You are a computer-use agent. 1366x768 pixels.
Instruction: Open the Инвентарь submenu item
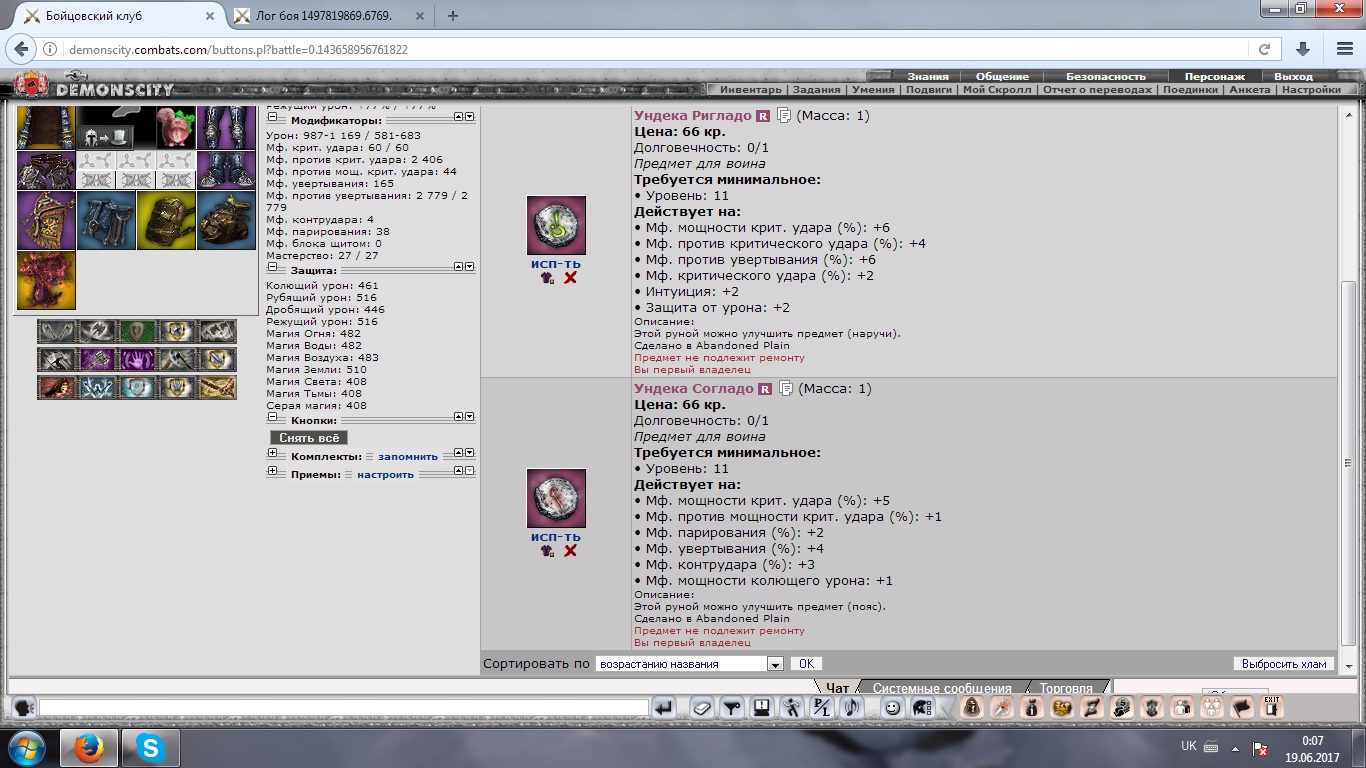751,90
